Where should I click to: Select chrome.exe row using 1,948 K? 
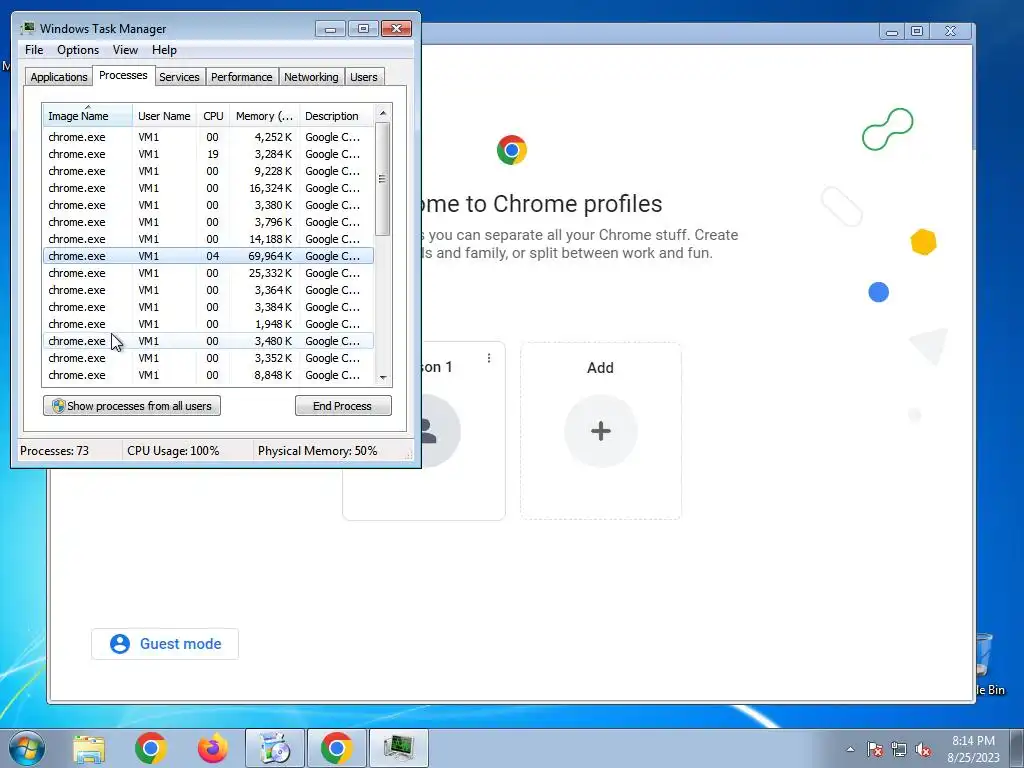tap(208, 324)
